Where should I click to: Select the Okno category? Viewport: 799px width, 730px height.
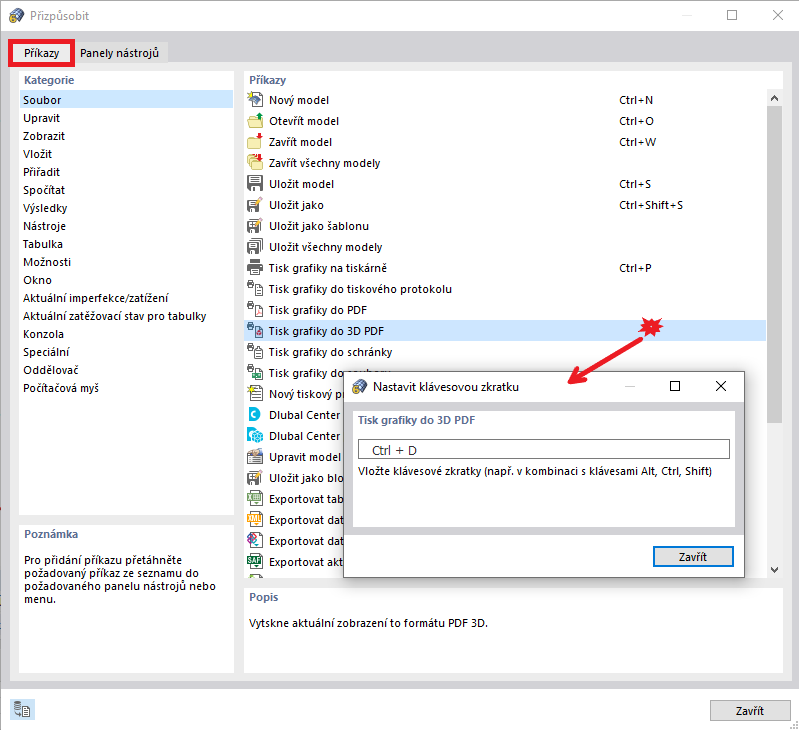pos(126,280)
